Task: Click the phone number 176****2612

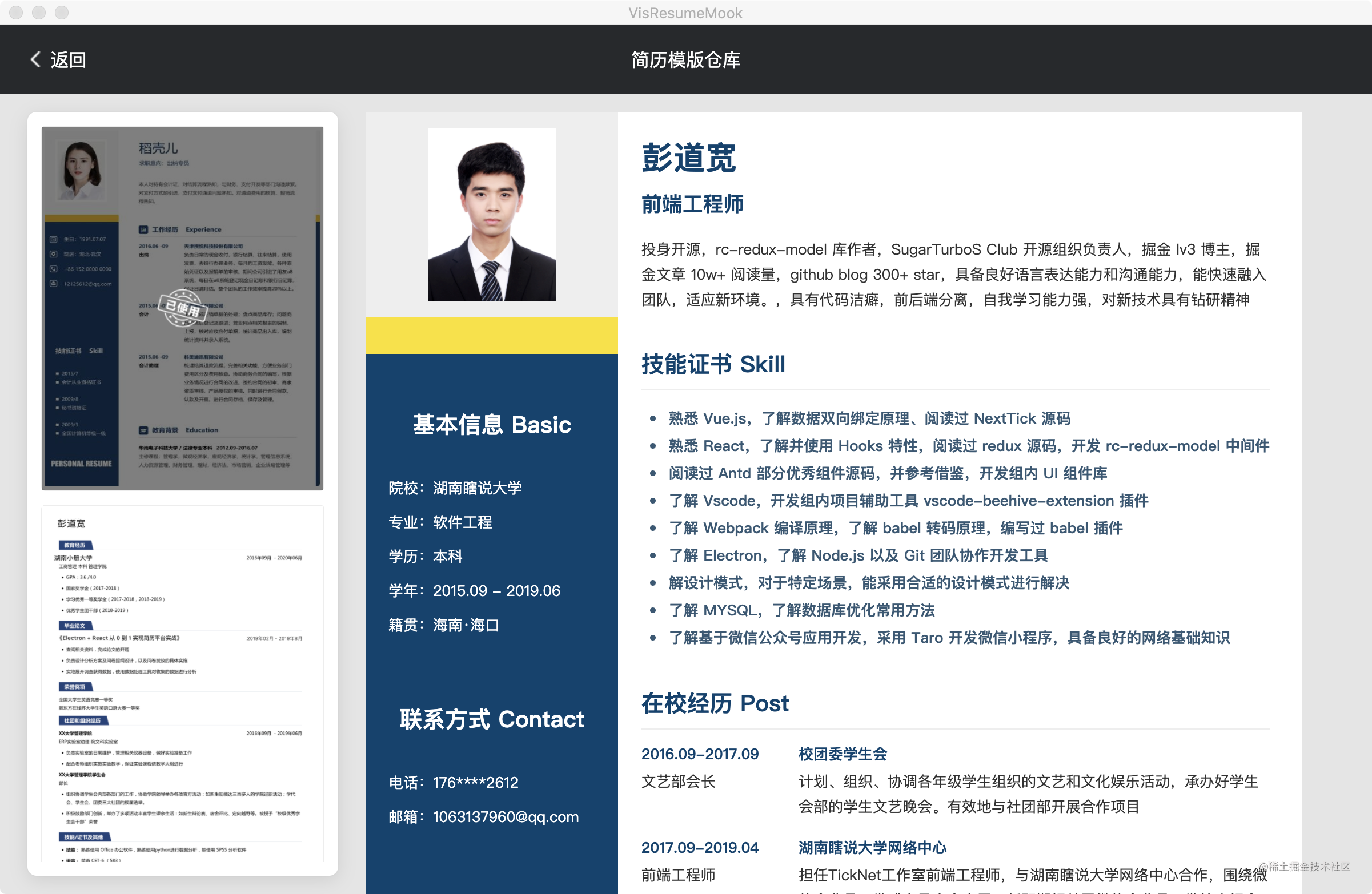Action: pyautogui.click(x=475, y=782)
